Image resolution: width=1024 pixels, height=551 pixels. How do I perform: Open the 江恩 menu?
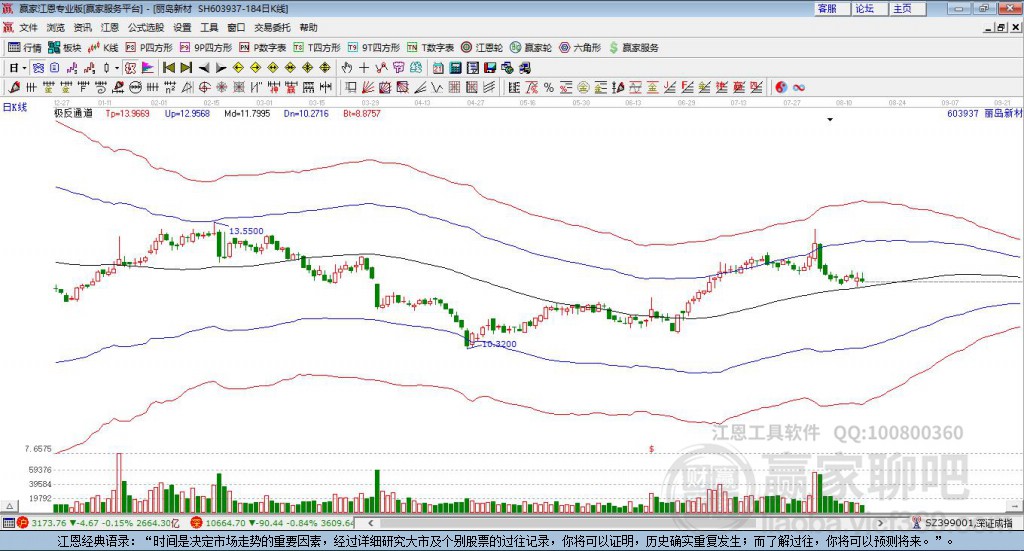110,27
